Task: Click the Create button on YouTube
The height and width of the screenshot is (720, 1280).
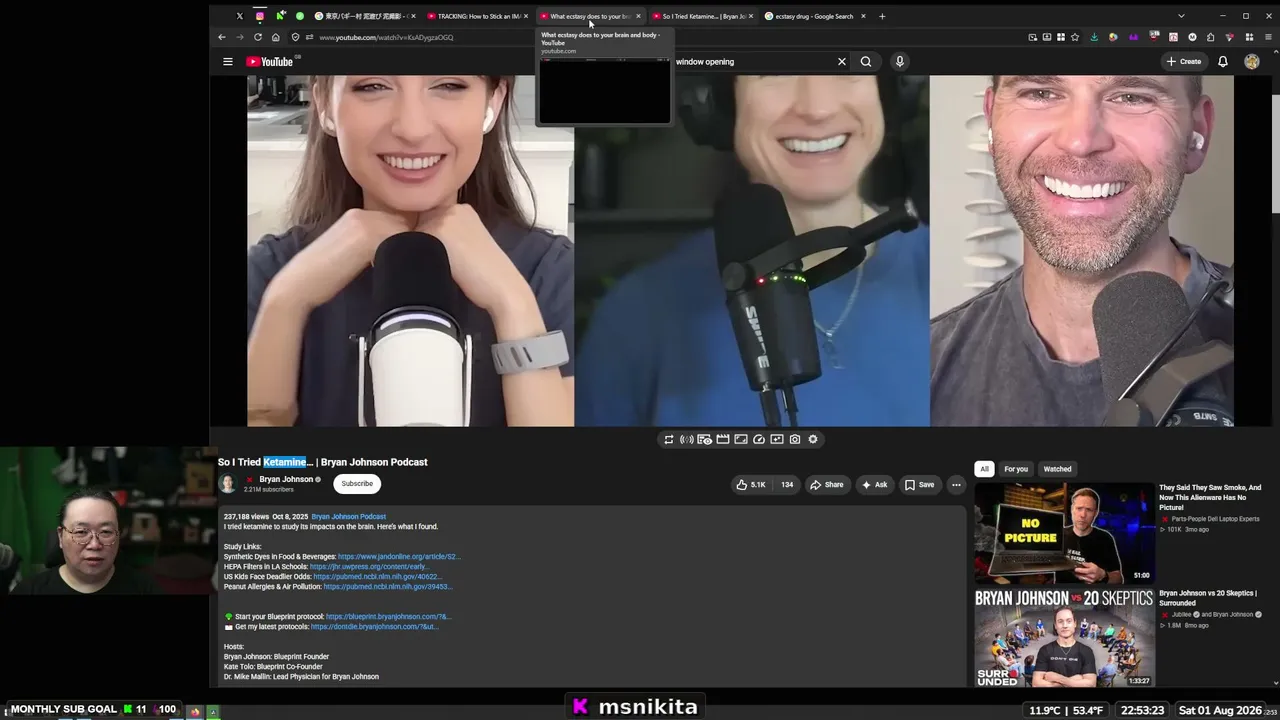Action: 1184,62
